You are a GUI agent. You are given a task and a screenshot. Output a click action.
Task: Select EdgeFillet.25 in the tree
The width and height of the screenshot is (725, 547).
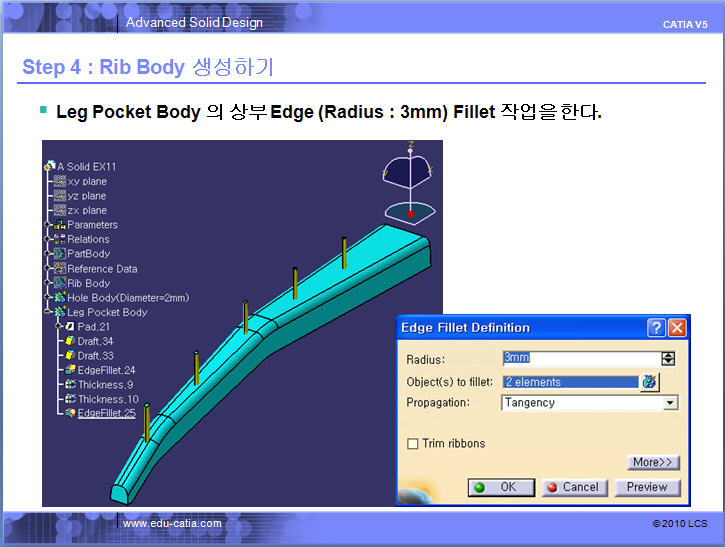[x=106, y=413]
